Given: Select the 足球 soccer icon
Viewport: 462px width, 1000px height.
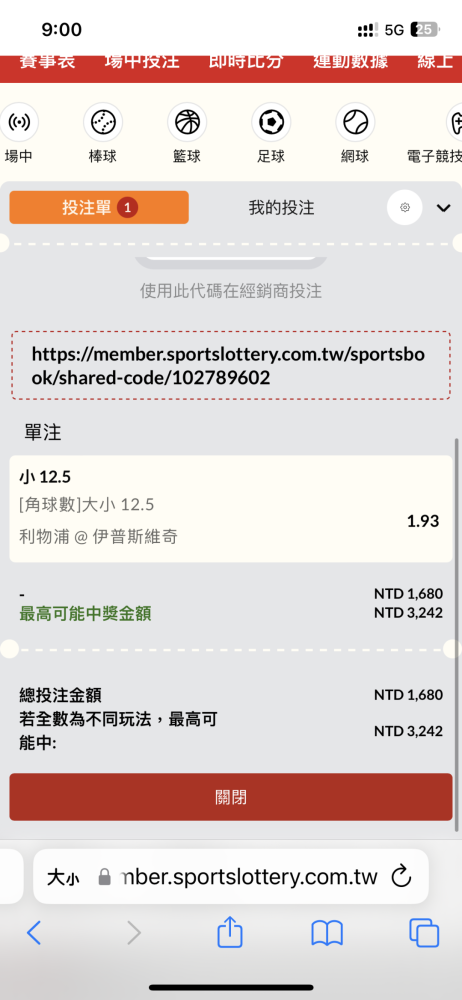Looking at the screenshot, I should [271, 122].
